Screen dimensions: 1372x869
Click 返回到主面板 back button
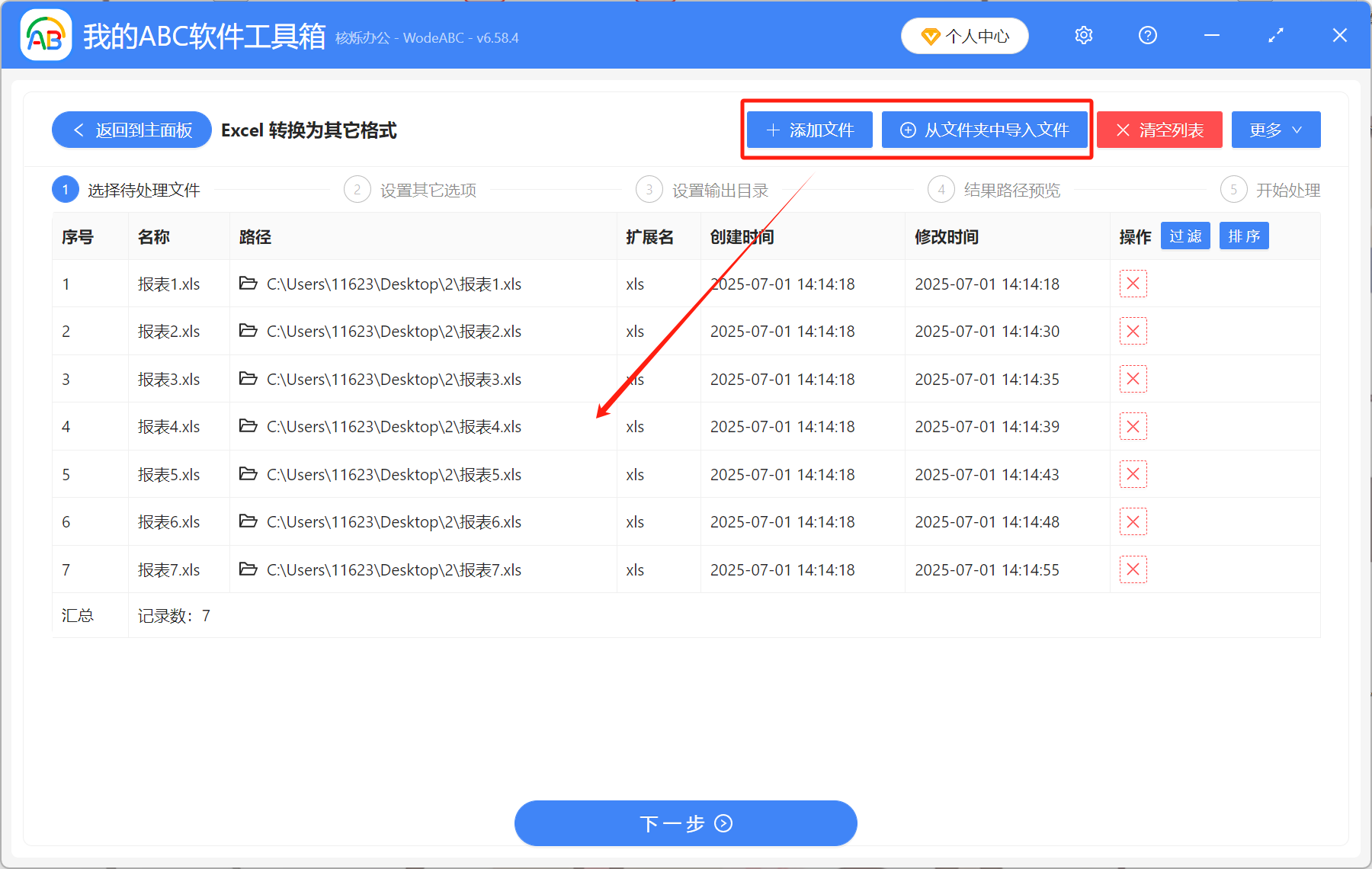coord(131,130)
